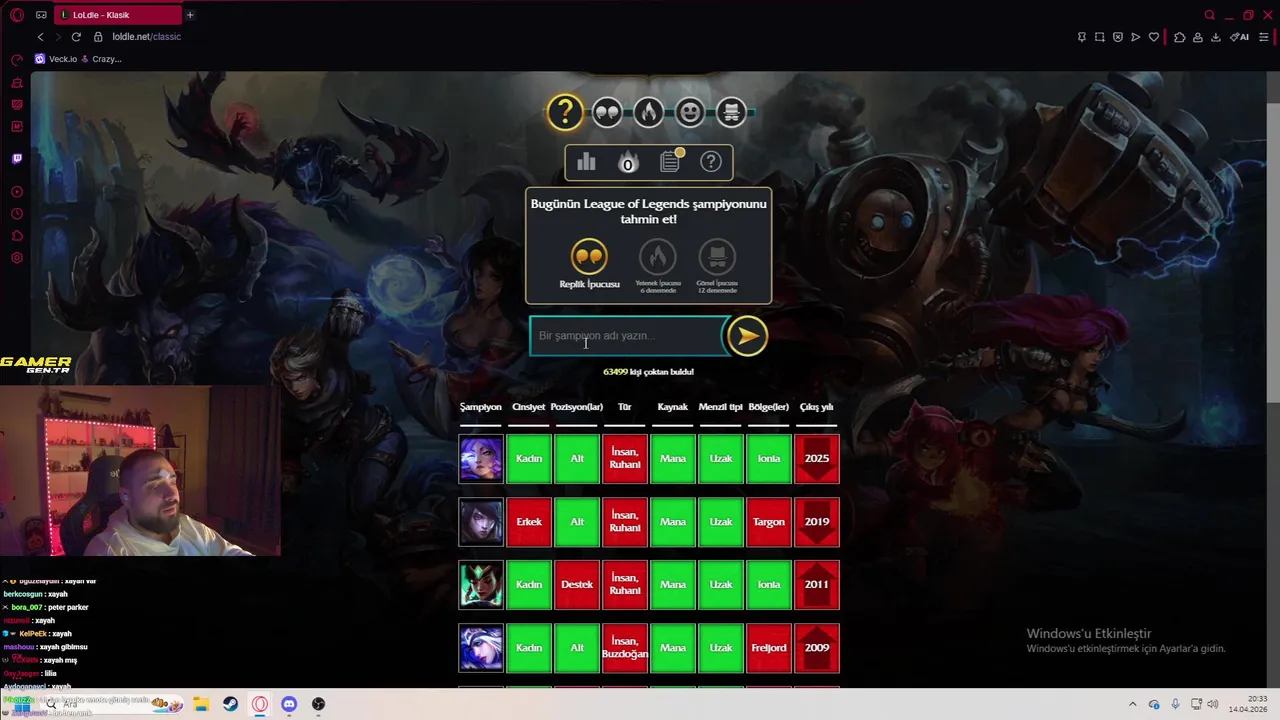
Task: Open the patch notes notepad icon
Action: 670,161
